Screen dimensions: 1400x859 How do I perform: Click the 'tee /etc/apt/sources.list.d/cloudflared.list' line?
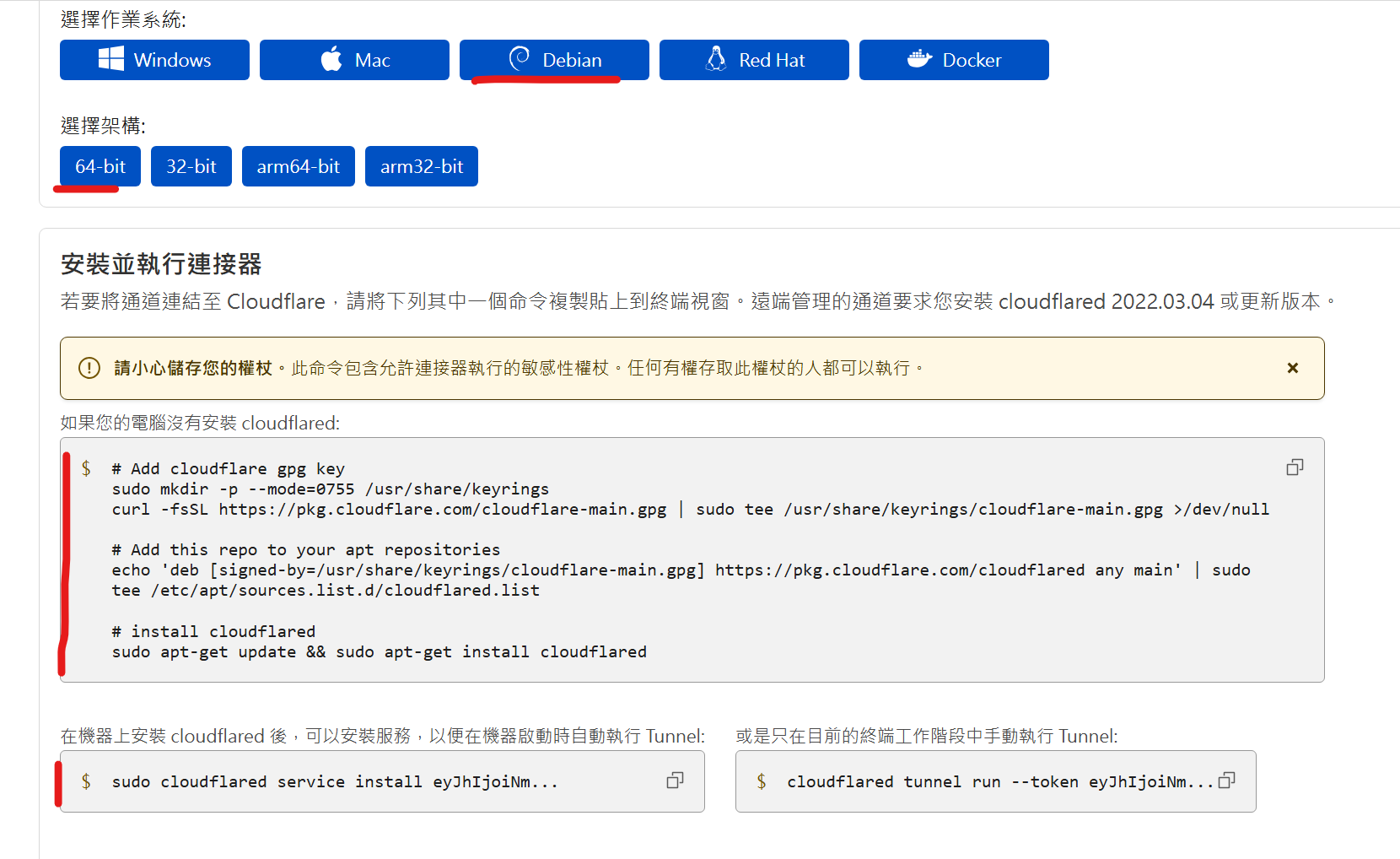[326, 591]
